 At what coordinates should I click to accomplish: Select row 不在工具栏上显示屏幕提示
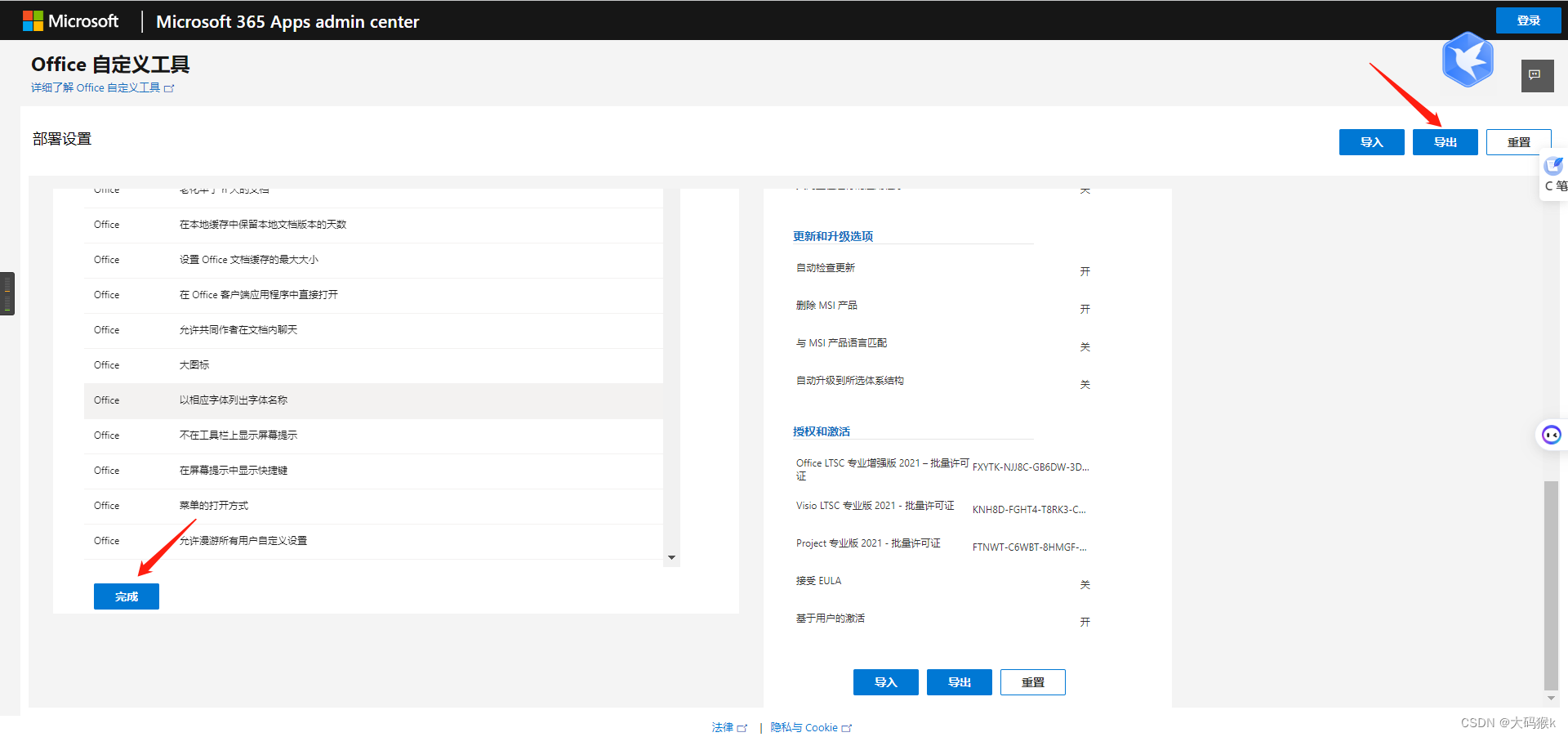tap(373, 435)
